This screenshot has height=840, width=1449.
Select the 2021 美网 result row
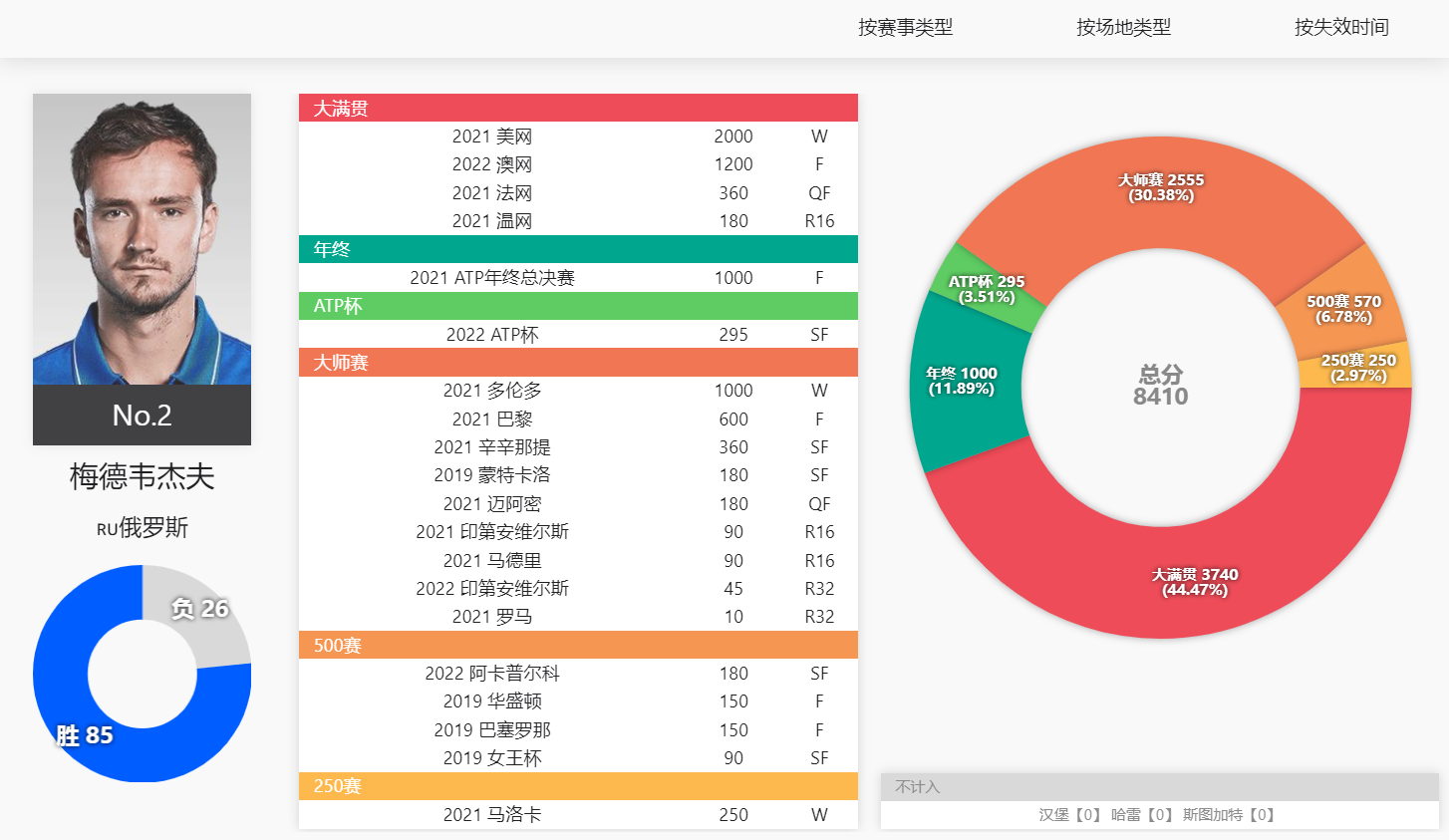pyautogui.click(x=578, y=137)
